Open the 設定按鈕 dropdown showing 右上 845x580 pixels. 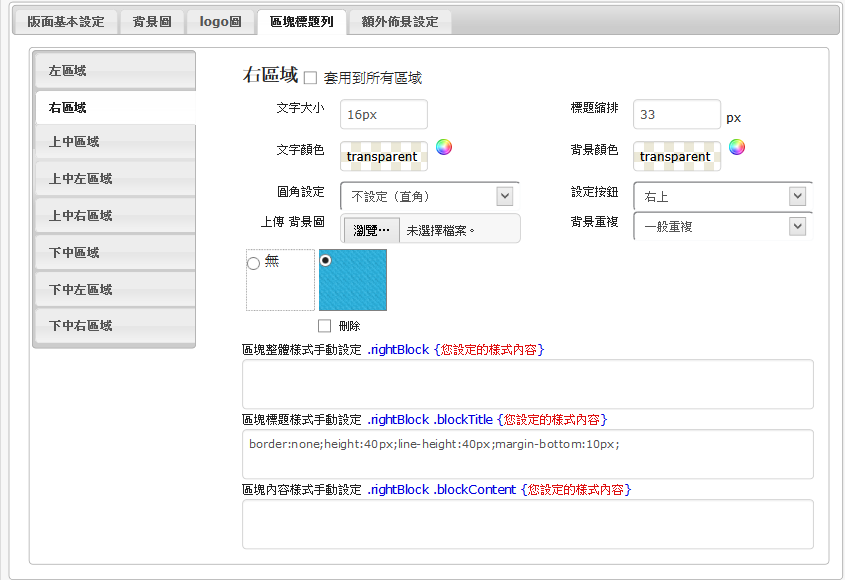[722, 196]
